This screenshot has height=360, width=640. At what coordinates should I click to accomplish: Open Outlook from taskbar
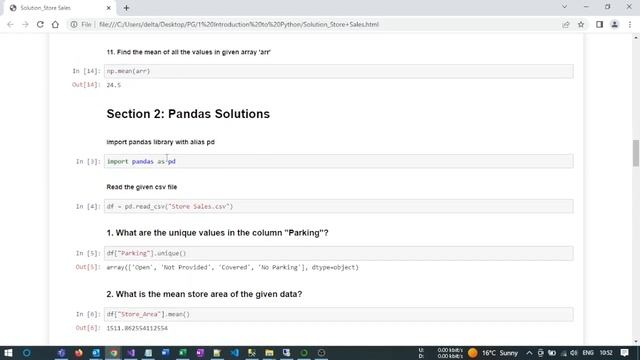pos(96,353)
